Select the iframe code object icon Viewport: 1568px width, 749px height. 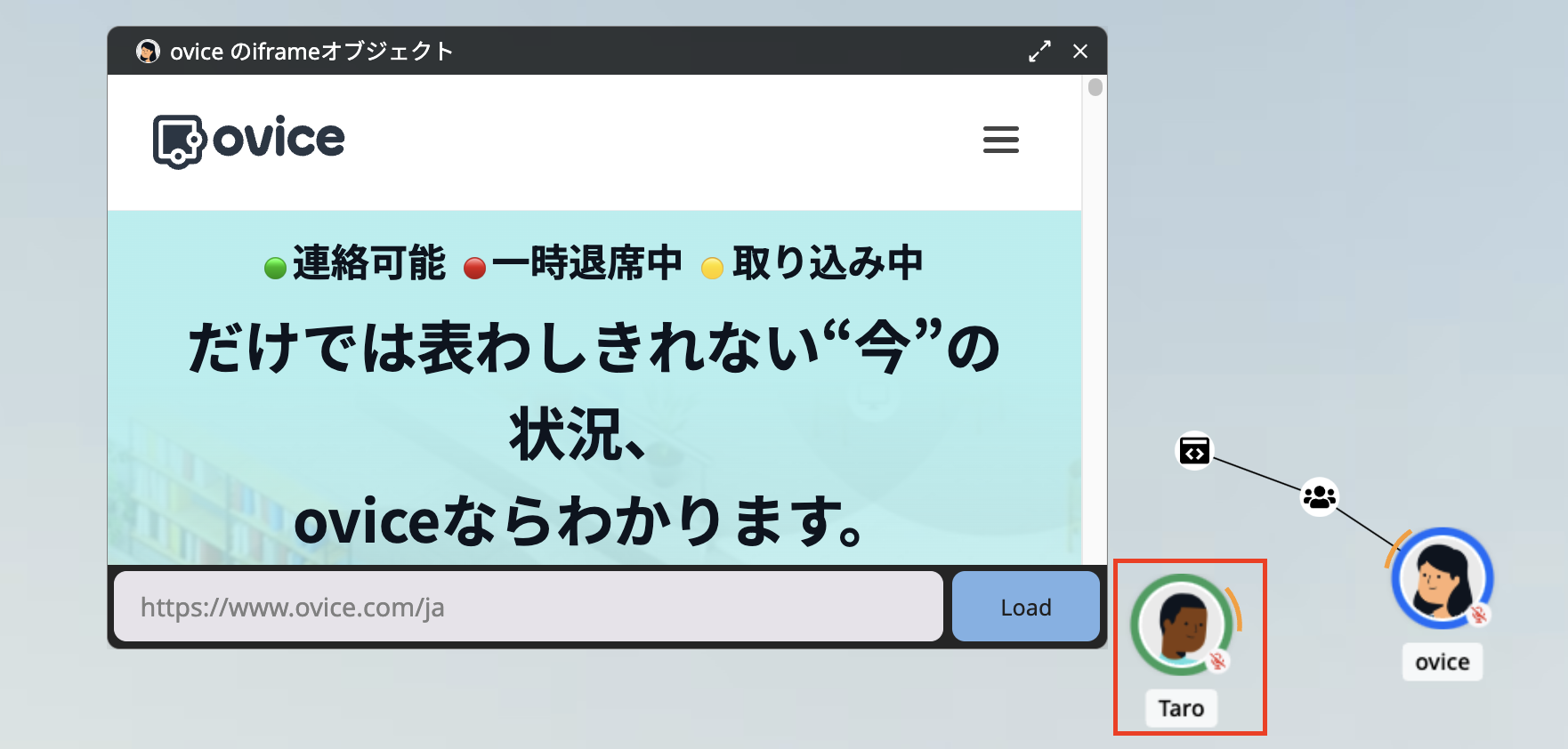pos(1194,451)
